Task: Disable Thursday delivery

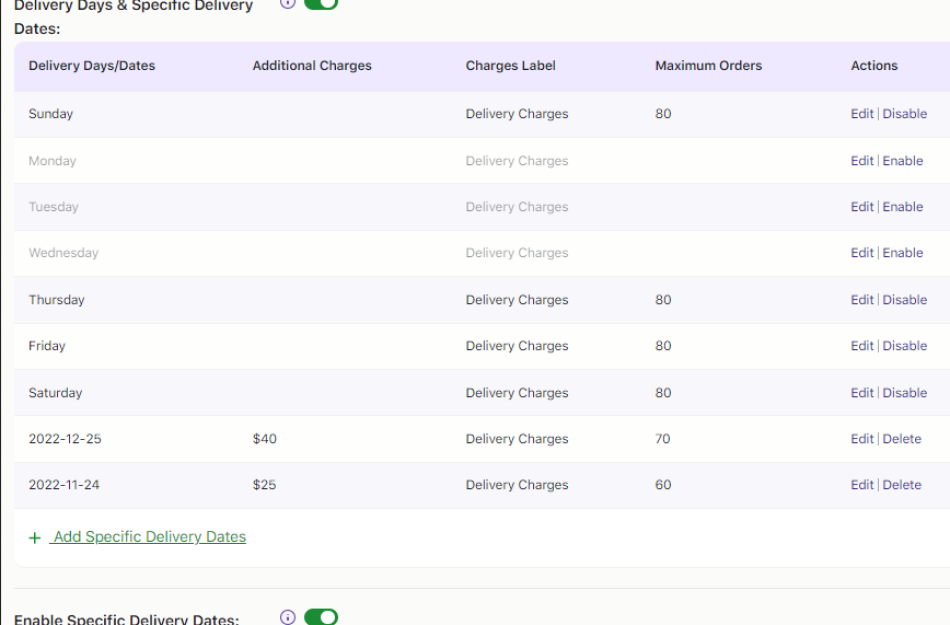Action: (x=906, y=299)
